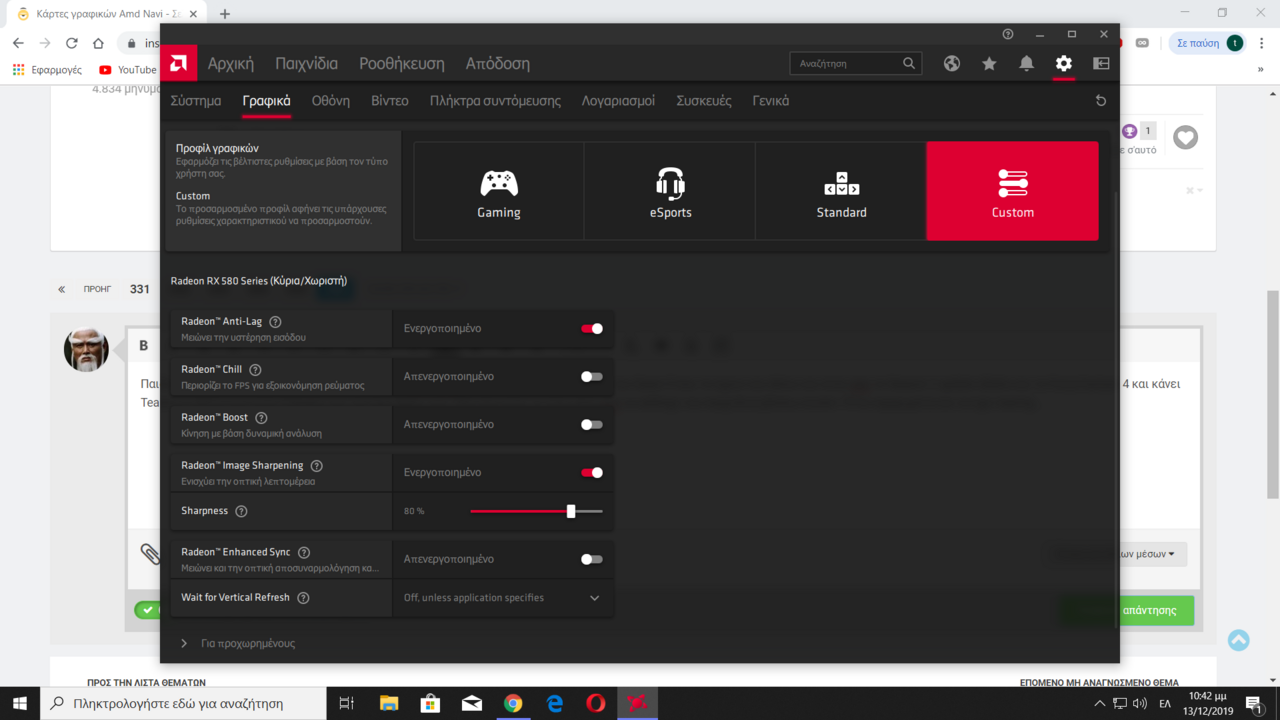Open the AMD Radeon taskbar icon
Screen dimensions: 1280x720
[637, 703]
